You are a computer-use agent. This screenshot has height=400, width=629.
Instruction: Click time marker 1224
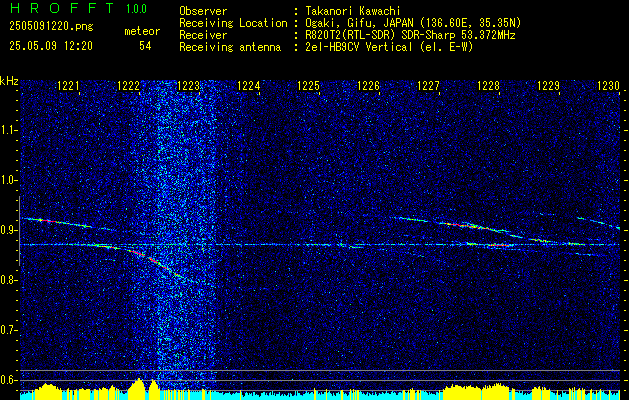point(248,85)
